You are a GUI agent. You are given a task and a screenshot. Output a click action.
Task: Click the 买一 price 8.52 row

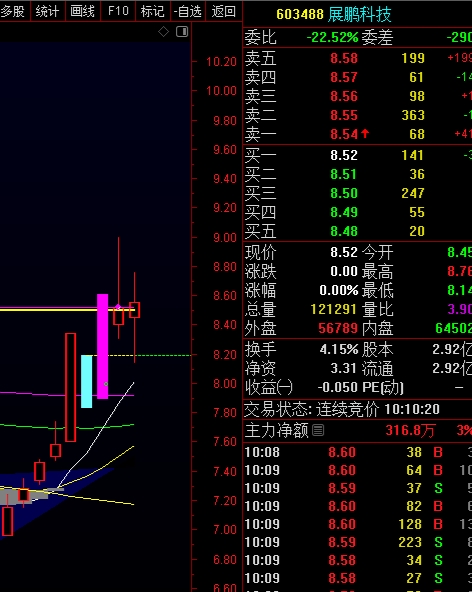tap(358, 155)
